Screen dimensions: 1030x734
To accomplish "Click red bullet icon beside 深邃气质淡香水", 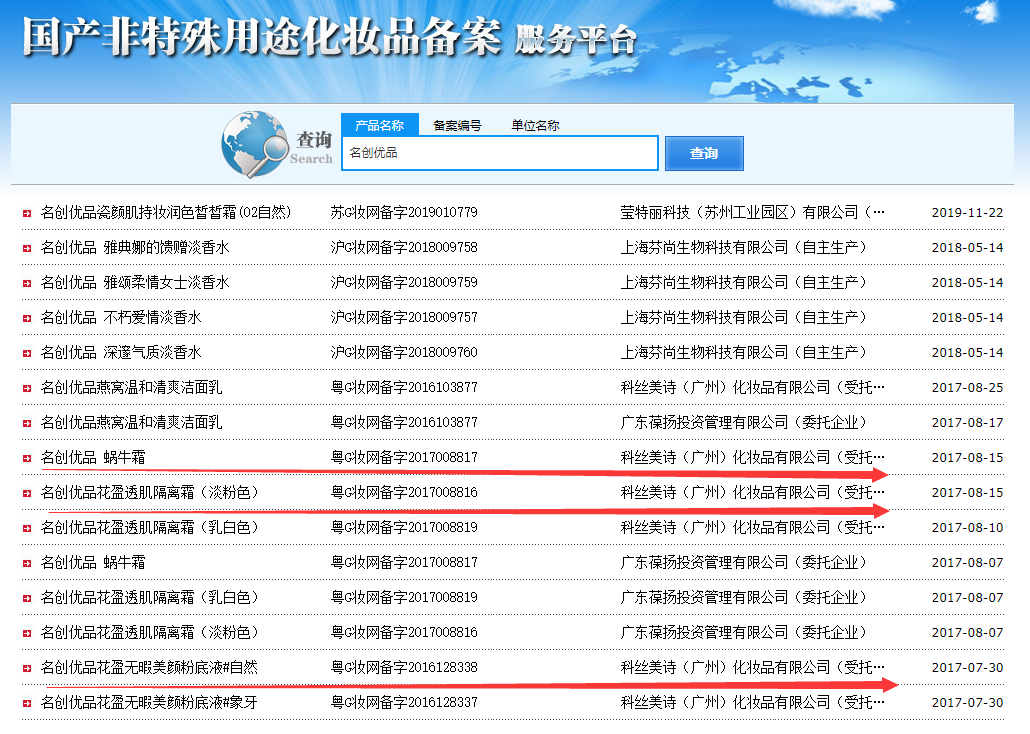I will pyautogui.click(x=27, y=353).
